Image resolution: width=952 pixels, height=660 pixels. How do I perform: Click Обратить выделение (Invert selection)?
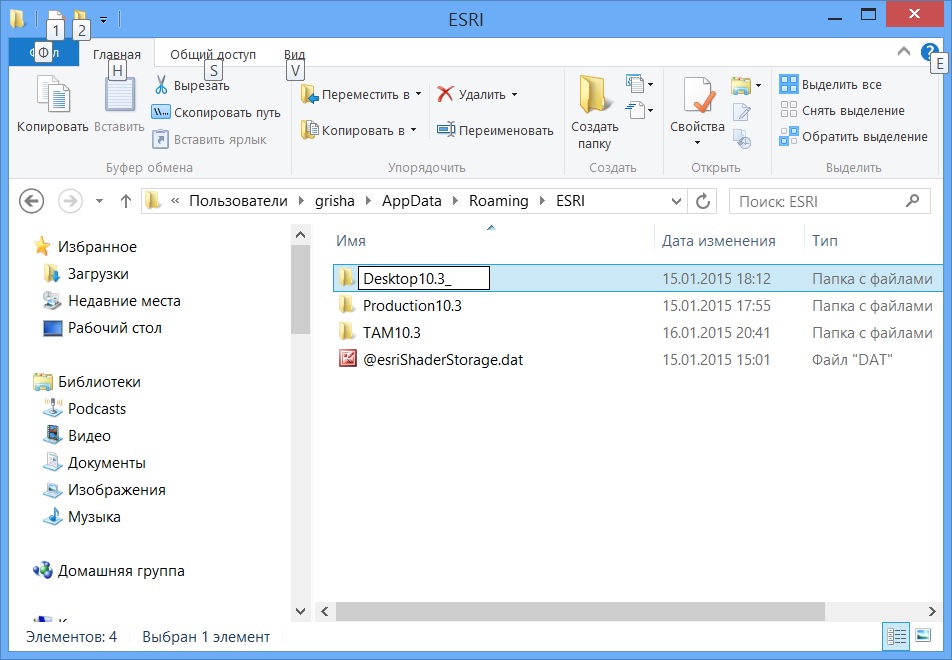click(x=854, y=137)
